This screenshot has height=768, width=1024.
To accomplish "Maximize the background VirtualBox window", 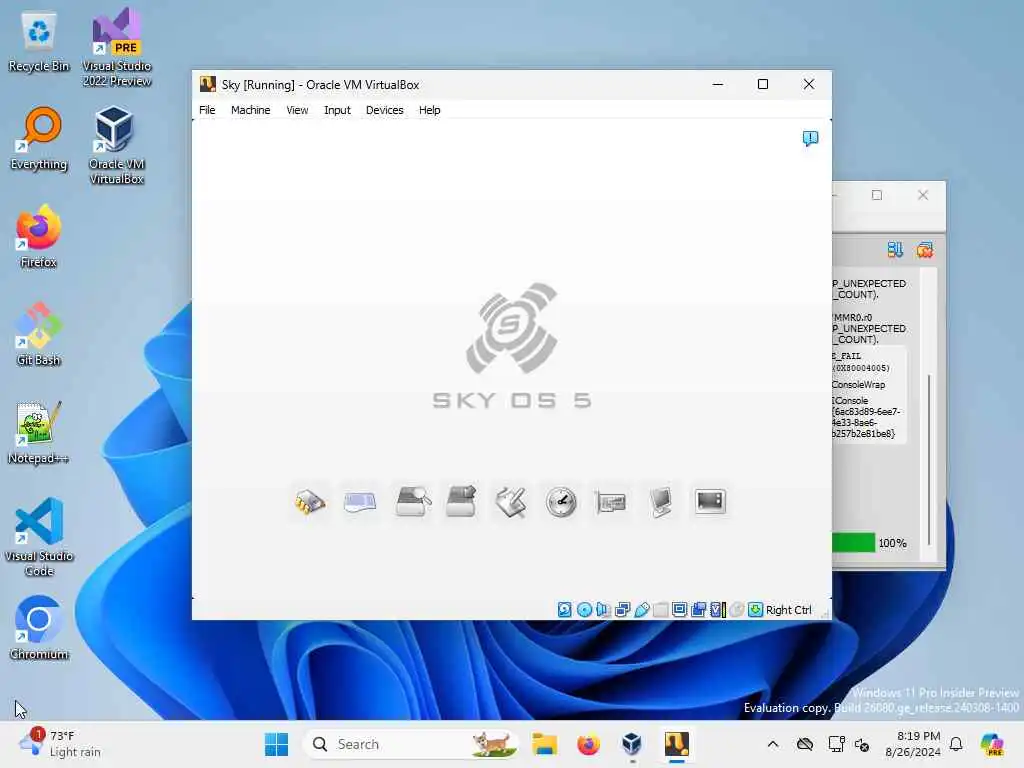I will 876,195.
